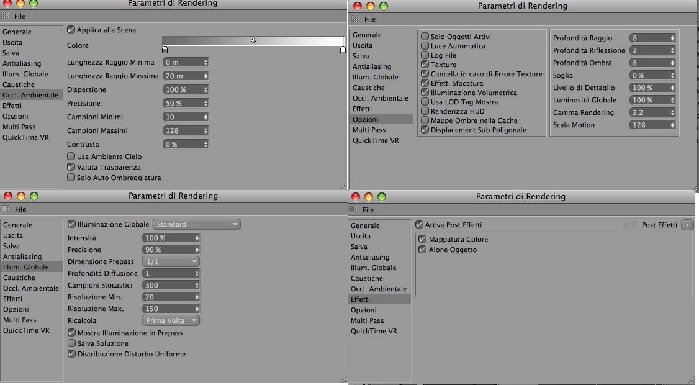This screenshot has height=385, width=699.
Task: Click the Profondità Raggio stepper arrows
Action: pos(672,38)
